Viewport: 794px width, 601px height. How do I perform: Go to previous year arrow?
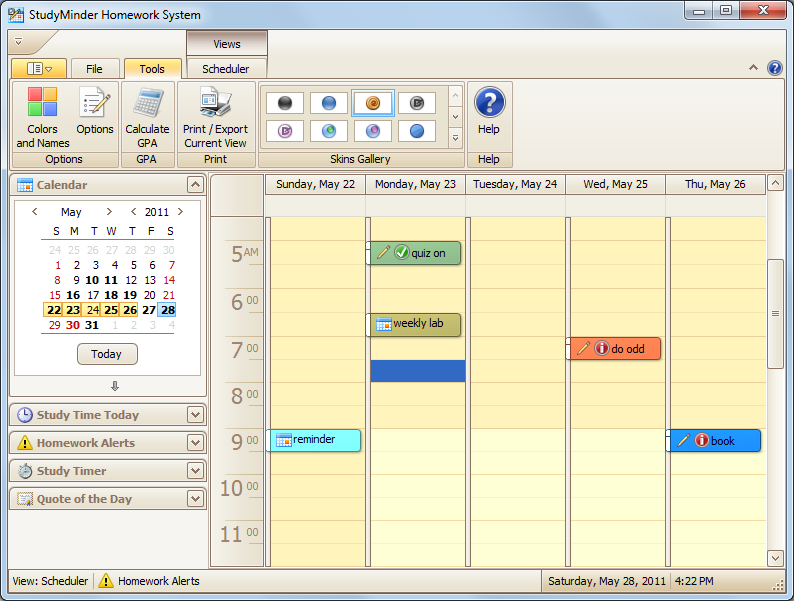click(133, 212)
